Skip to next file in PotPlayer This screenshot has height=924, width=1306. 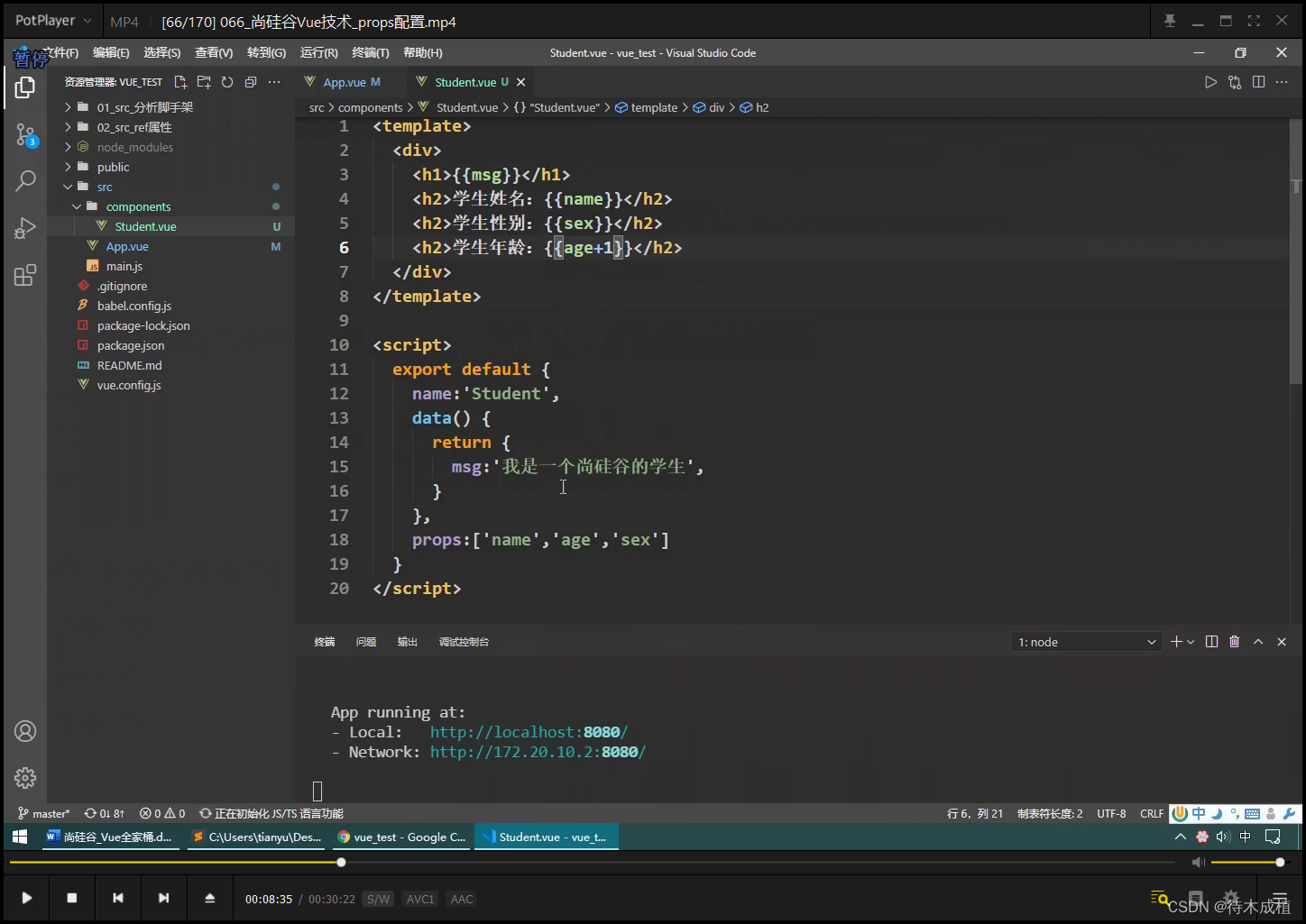point(163,898)
